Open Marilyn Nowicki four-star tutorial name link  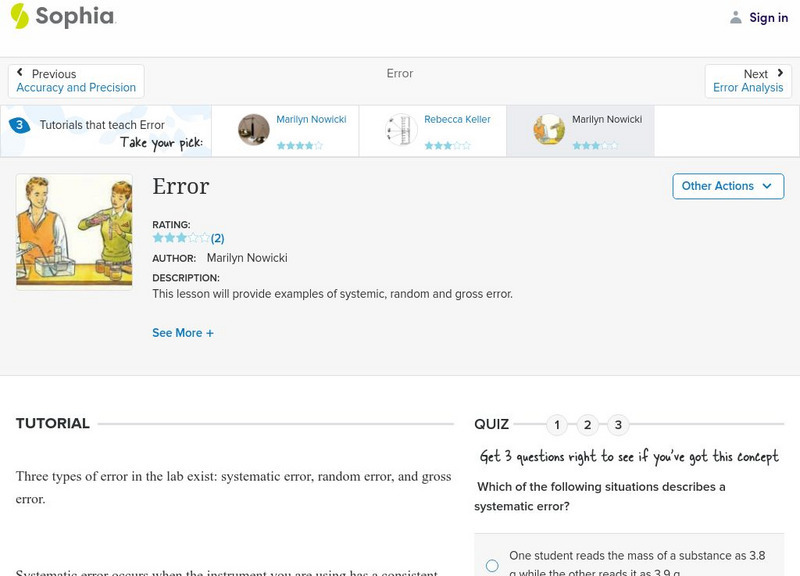click(311, 119)
